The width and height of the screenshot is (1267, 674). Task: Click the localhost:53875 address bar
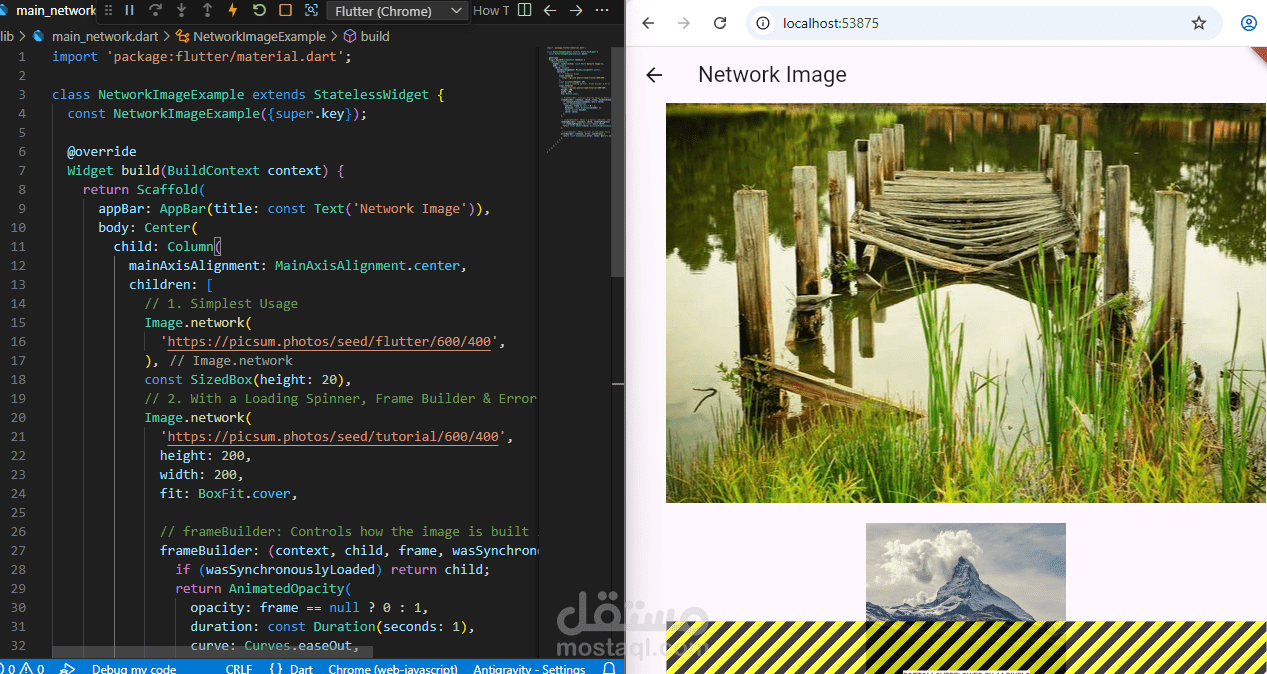984,23
